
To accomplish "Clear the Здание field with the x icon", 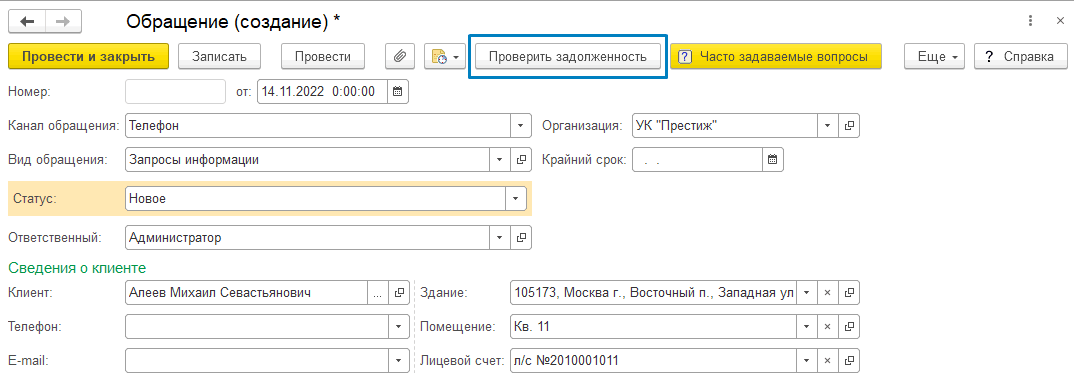I will pyautogui.click(x=827, y=293).
